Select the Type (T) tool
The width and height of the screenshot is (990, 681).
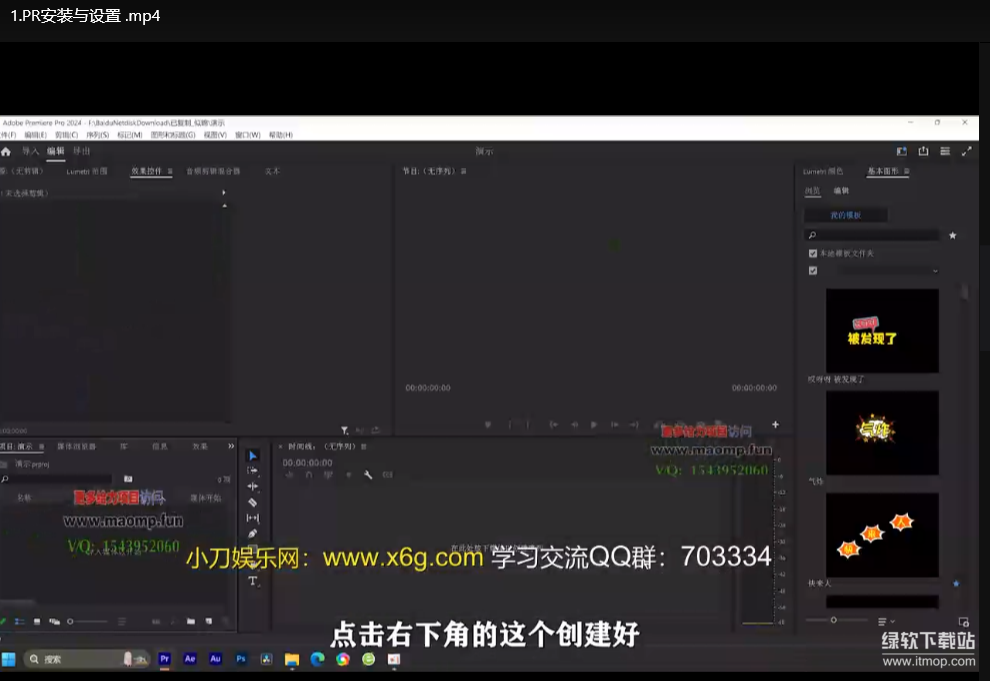253,581
